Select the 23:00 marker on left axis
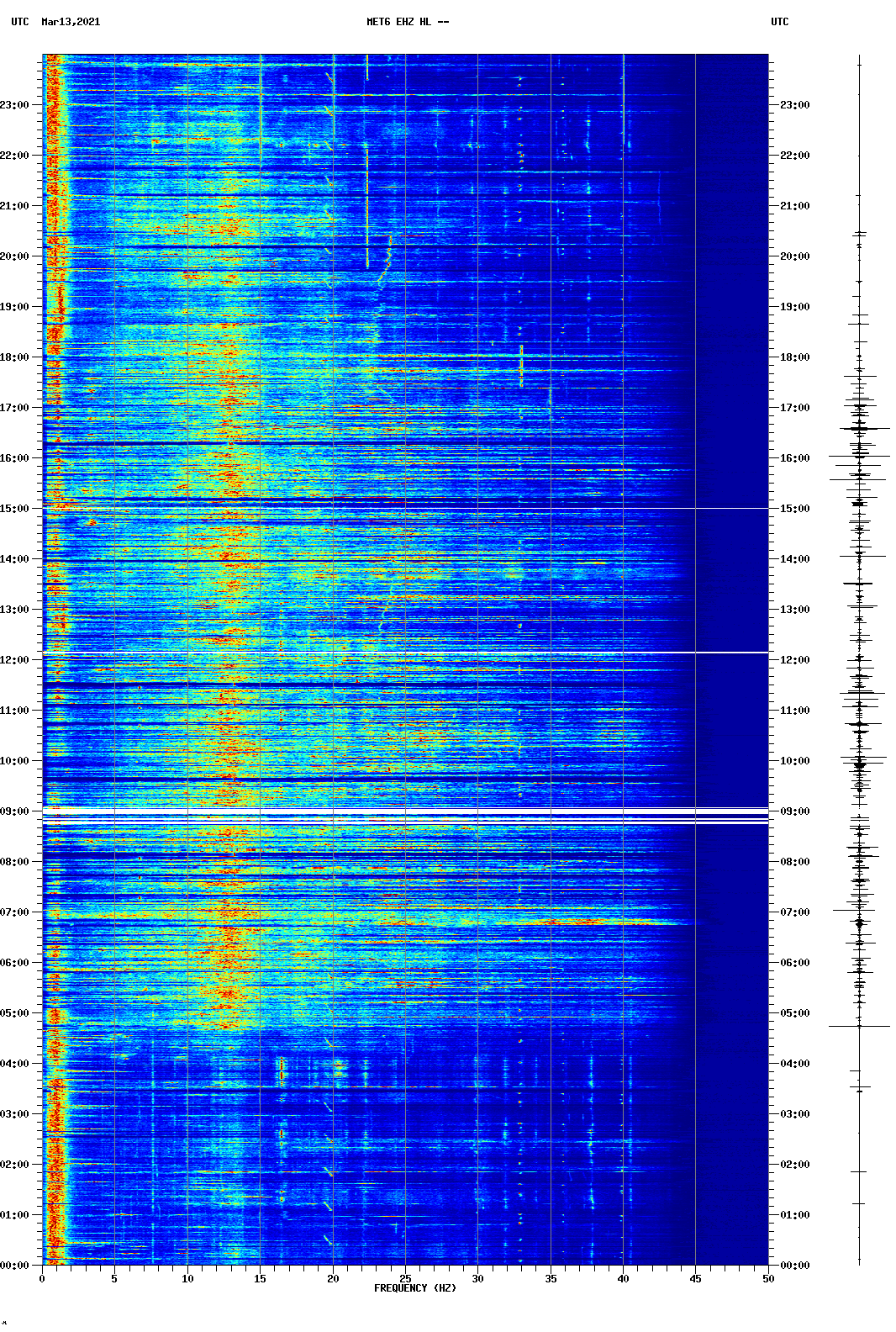Image resolution: width=896 pixels, height=1332 pixels. click(15, 105)
